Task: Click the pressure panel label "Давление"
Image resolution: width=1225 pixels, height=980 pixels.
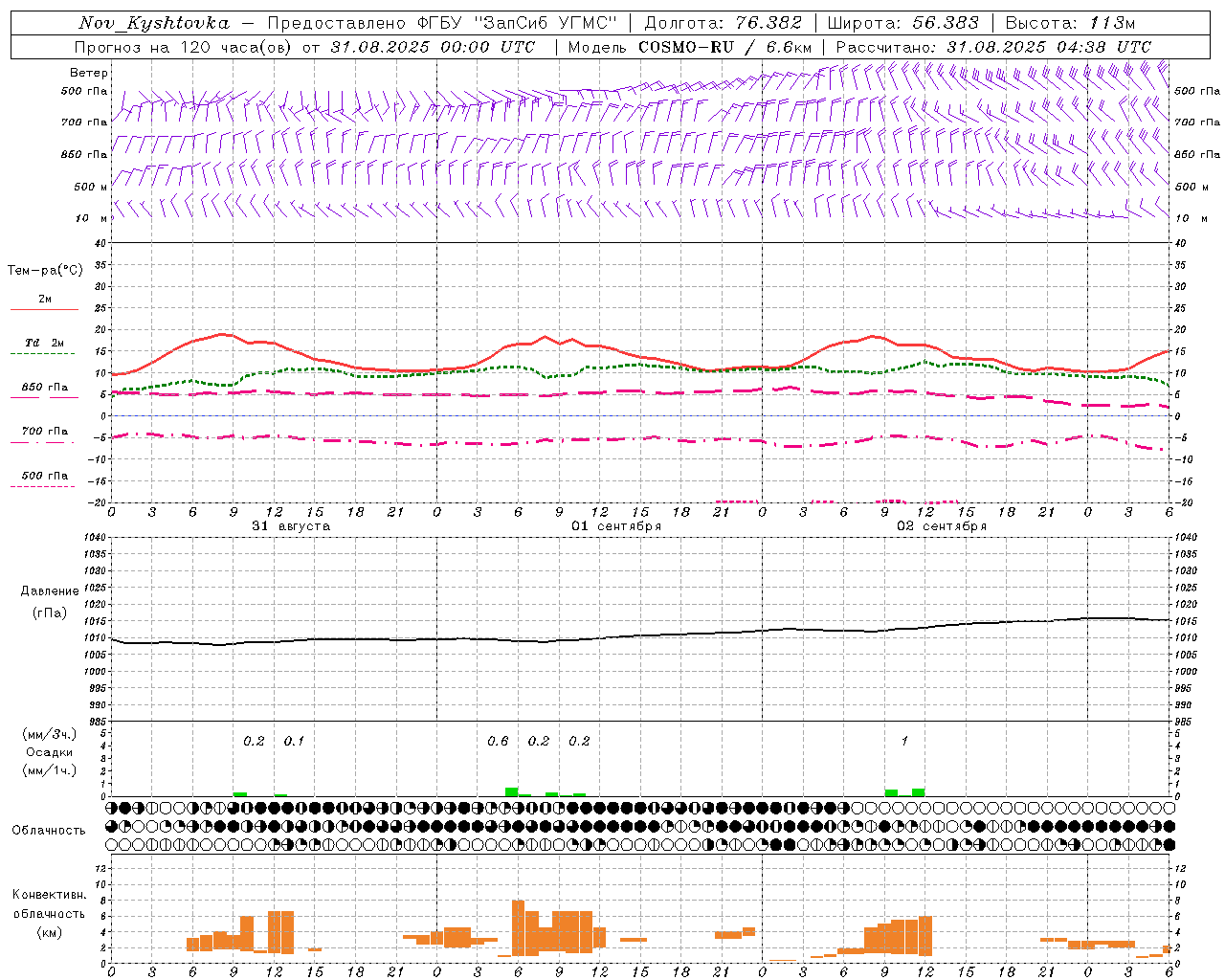Action: tap(50, 591)
